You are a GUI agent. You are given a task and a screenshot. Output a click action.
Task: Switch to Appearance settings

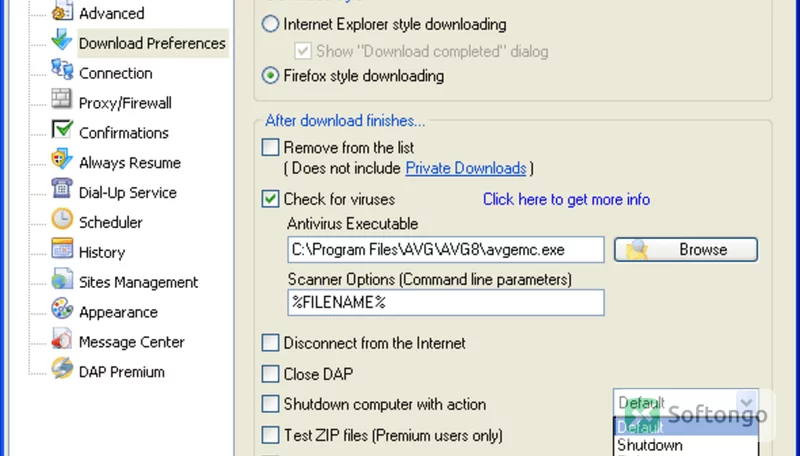(x=118, y=312)
